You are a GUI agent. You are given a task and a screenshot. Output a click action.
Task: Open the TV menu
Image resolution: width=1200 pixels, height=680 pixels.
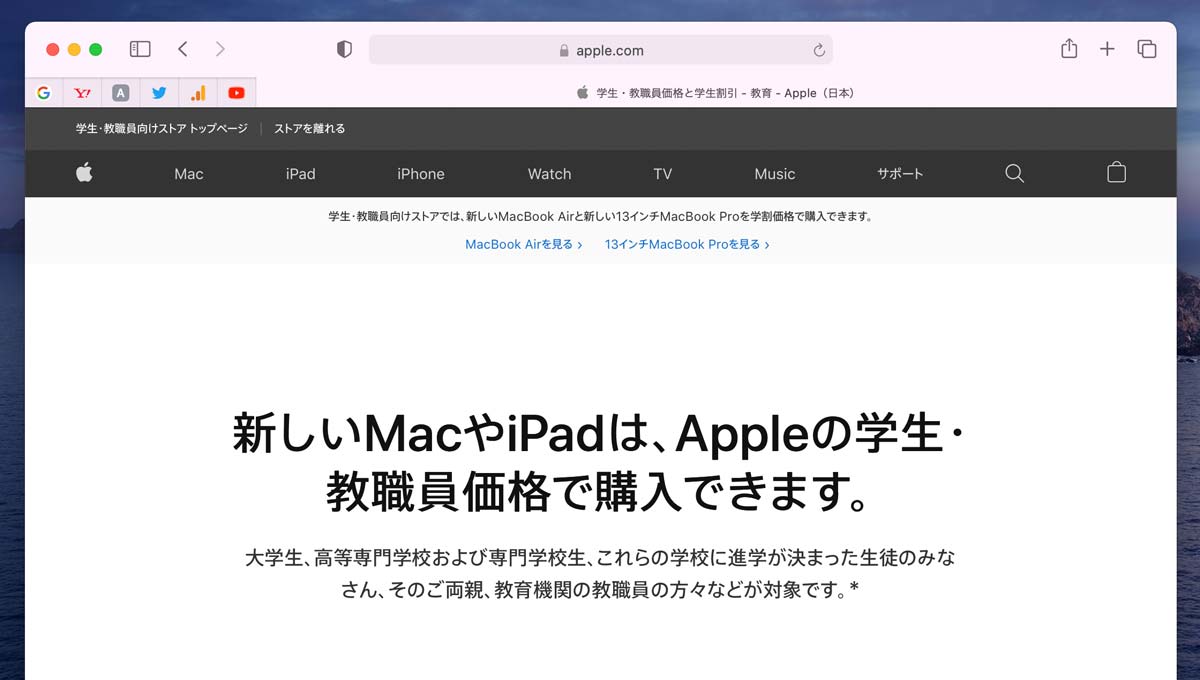[662, 174]
